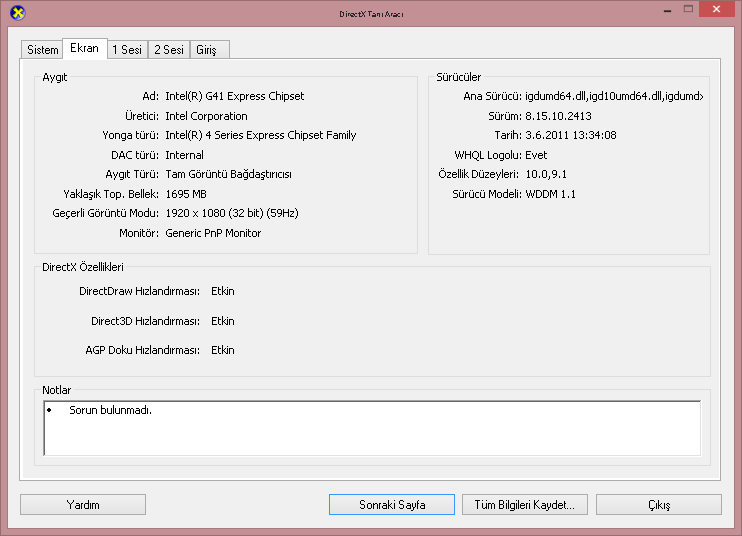742x536 pixels.
Task: Click the '1695 MB' memory value
Action: pyautogui.click(x=186, y=194)
